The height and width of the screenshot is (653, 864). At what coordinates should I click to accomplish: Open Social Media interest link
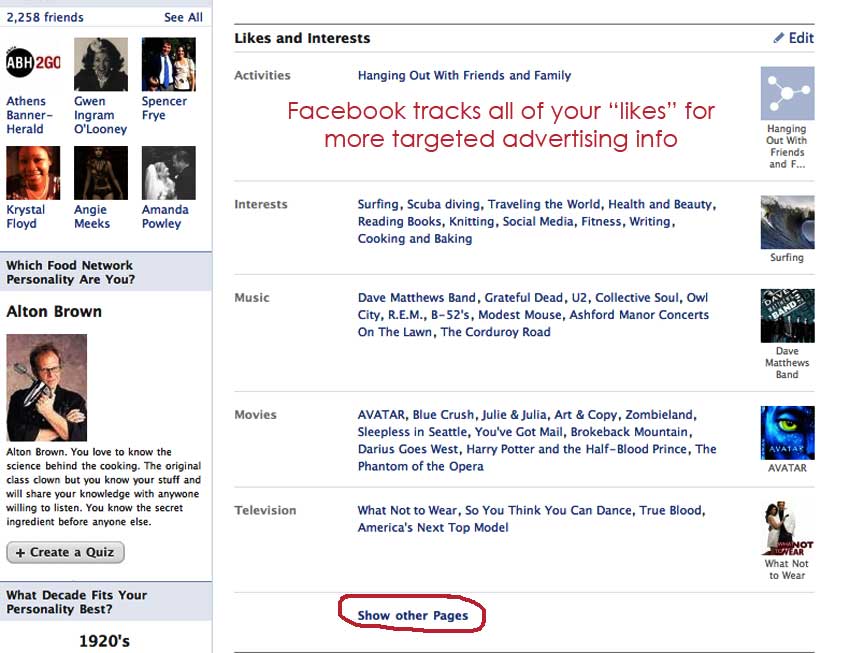(538, 221)
